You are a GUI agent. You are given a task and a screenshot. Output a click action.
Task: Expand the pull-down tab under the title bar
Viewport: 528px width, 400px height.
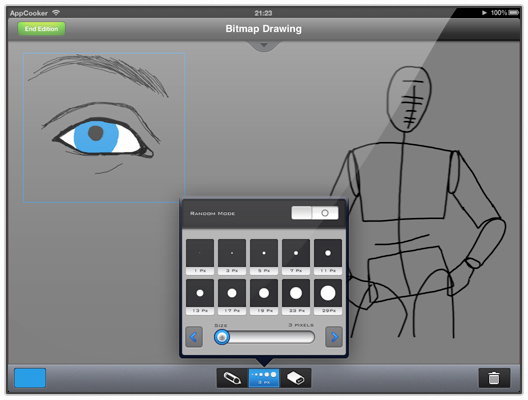click(x=264, y=46)
